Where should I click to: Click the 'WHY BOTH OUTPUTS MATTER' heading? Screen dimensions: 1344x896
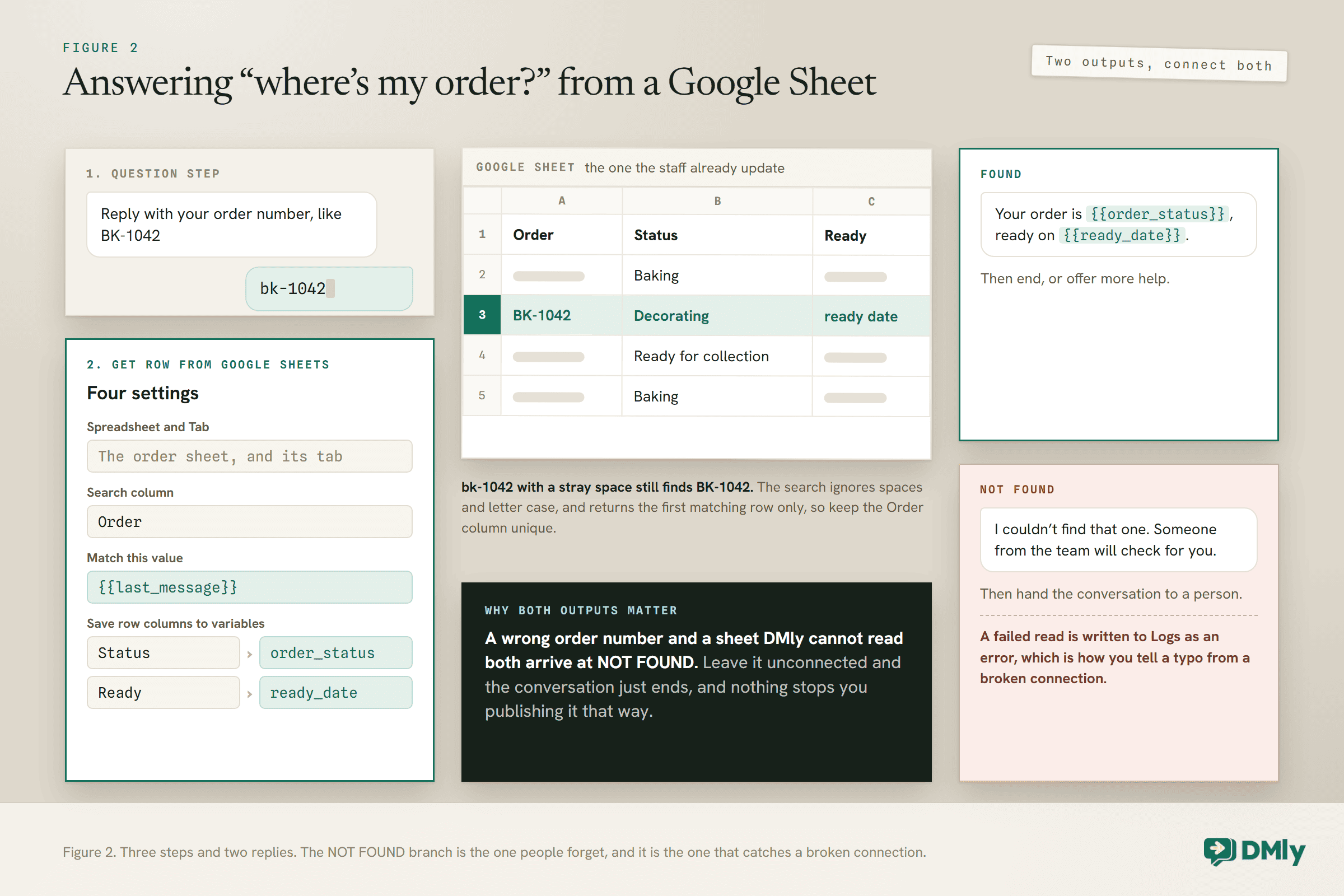[581, 610]
